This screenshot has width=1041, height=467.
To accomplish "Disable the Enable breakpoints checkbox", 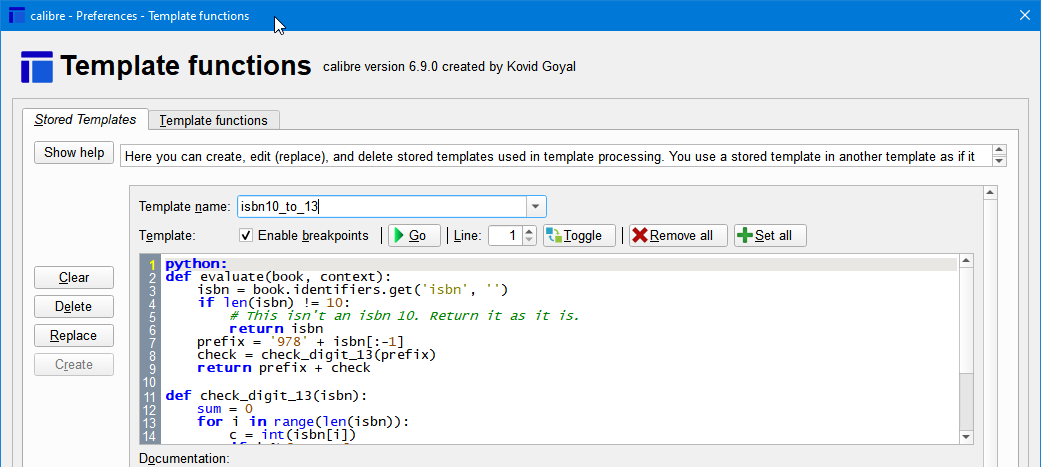I will (x=246, y=236).
